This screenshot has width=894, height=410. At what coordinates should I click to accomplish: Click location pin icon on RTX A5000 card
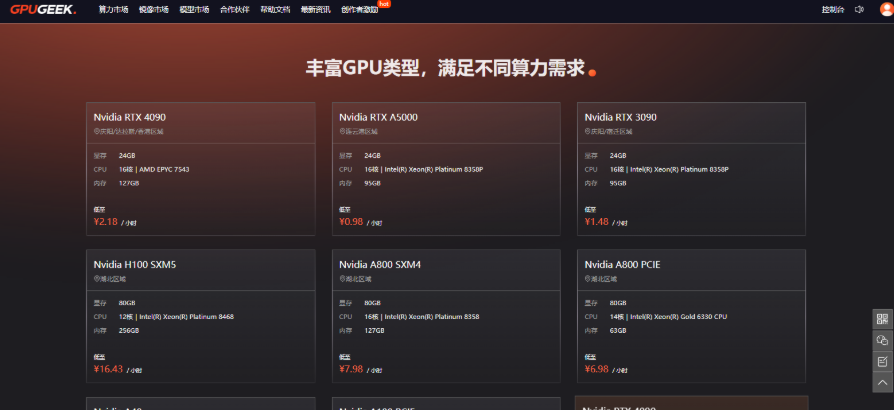[x=342, y=131]
